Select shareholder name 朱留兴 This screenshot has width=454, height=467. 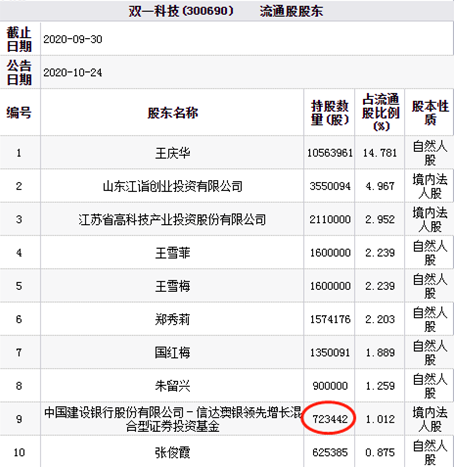[172, 386]
